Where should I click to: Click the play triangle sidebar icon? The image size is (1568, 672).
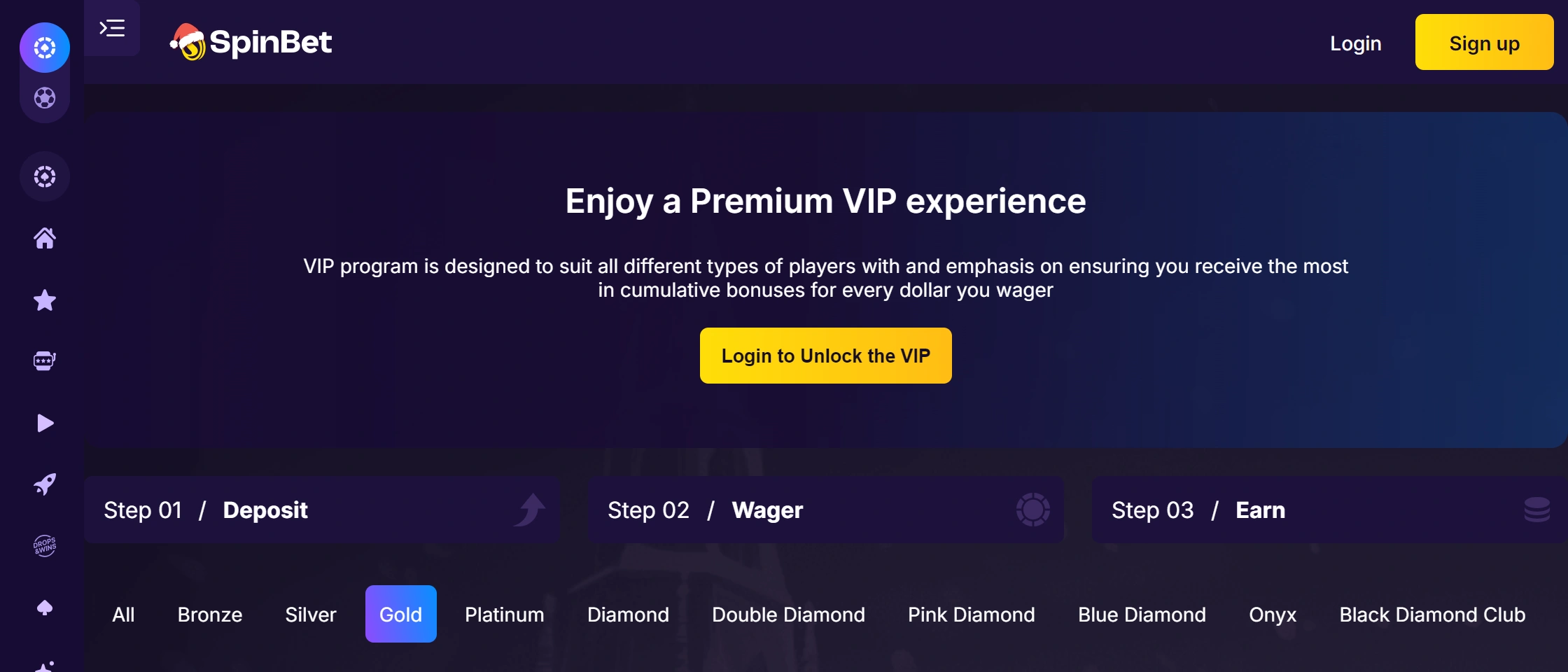[45, 423]
